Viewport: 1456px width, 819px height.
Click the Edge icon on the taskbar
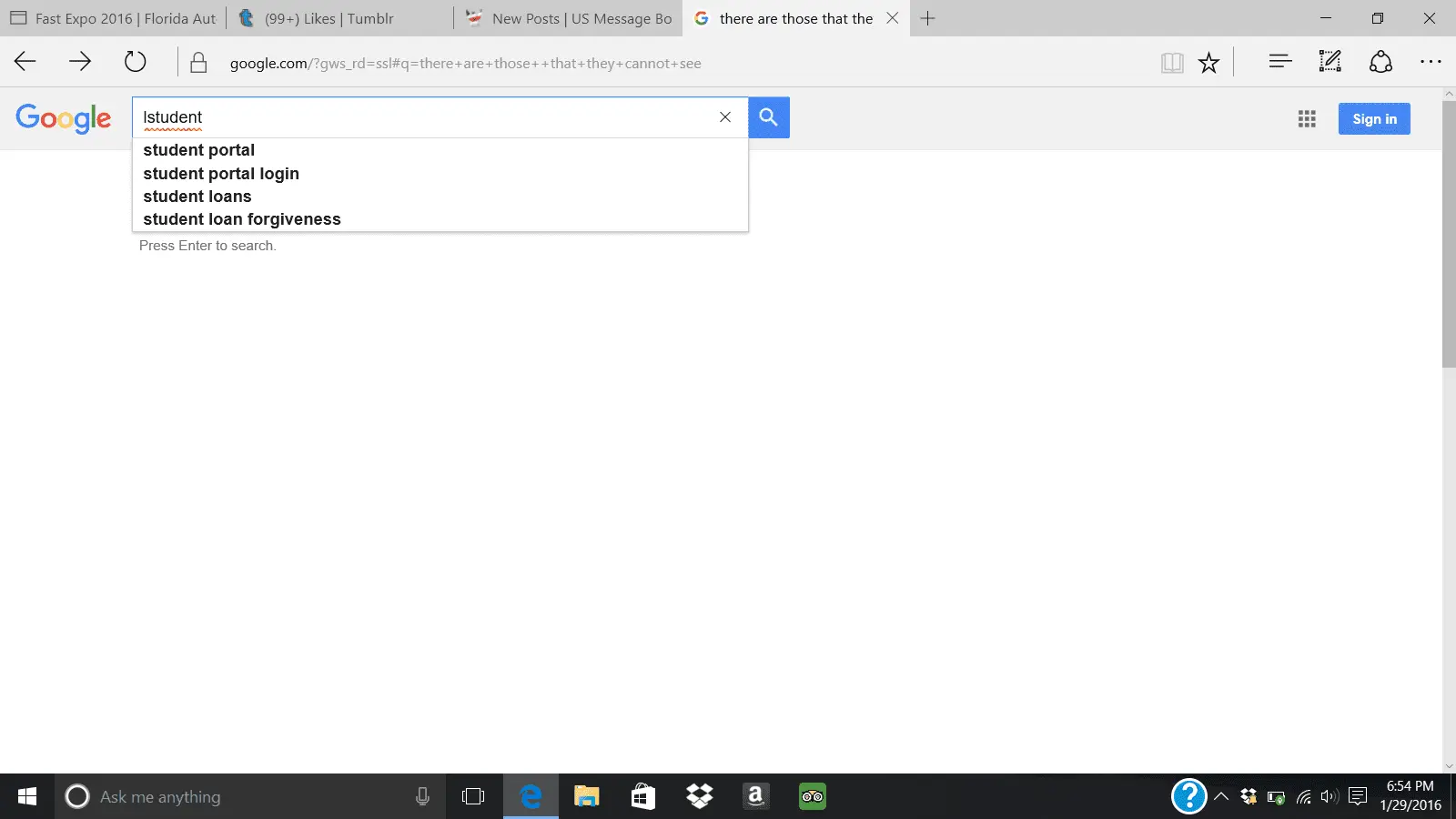tap(531, 797)
